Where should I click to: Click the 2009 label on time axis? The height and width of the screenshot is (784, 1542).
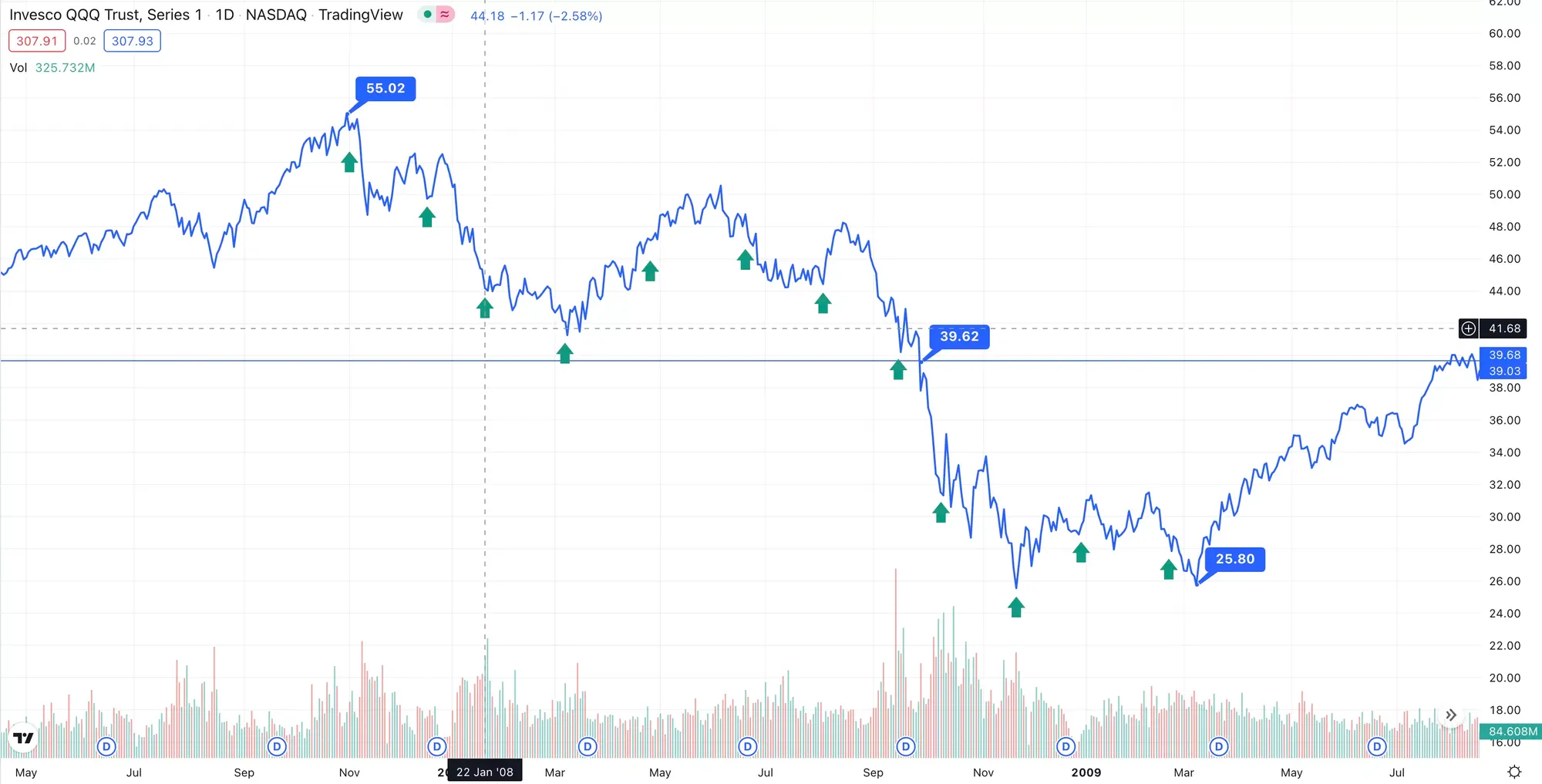1086,772
